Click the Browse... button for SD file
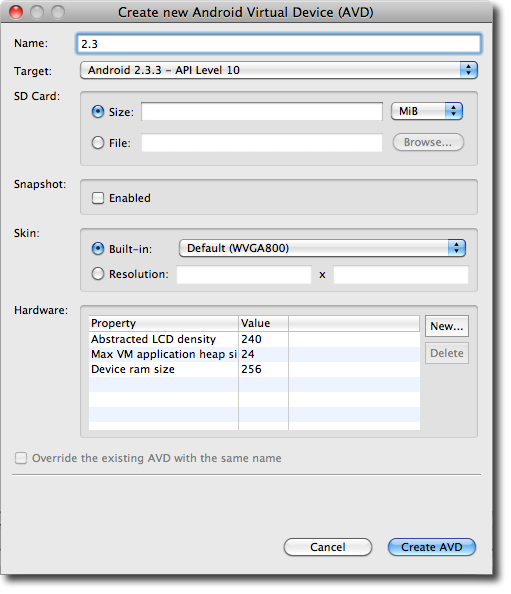 coord(428,142)
